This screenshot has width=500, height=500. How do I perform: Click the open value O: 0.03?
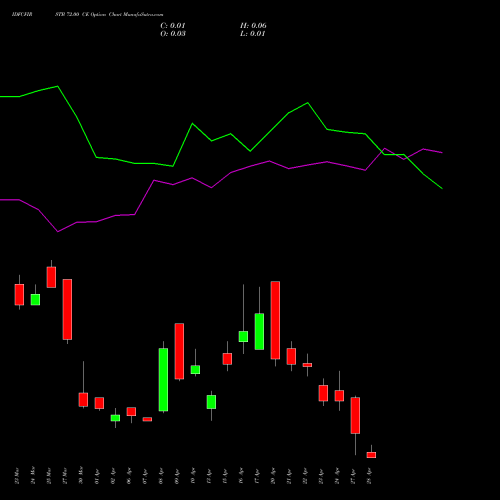point(173,34)
